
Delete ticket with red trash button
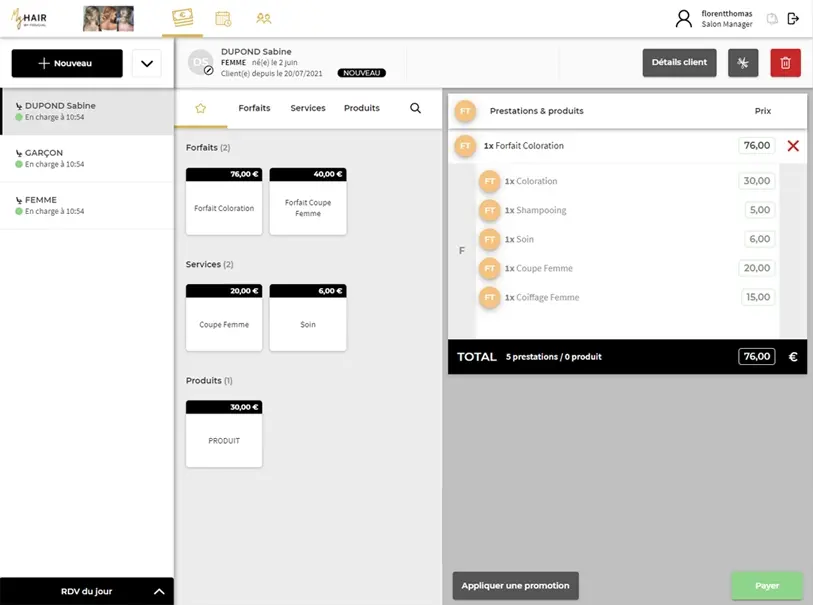[x=785, y=62]
